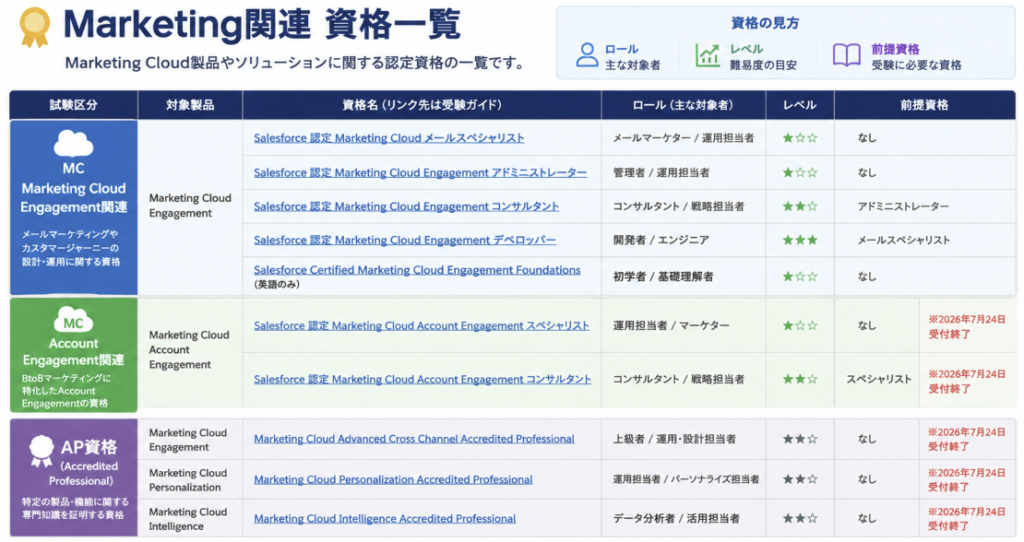This screenshot has height=542, width=1024.
Task: Open Marketing Cloud Engagement Foundations link
Action: [417, 270]
